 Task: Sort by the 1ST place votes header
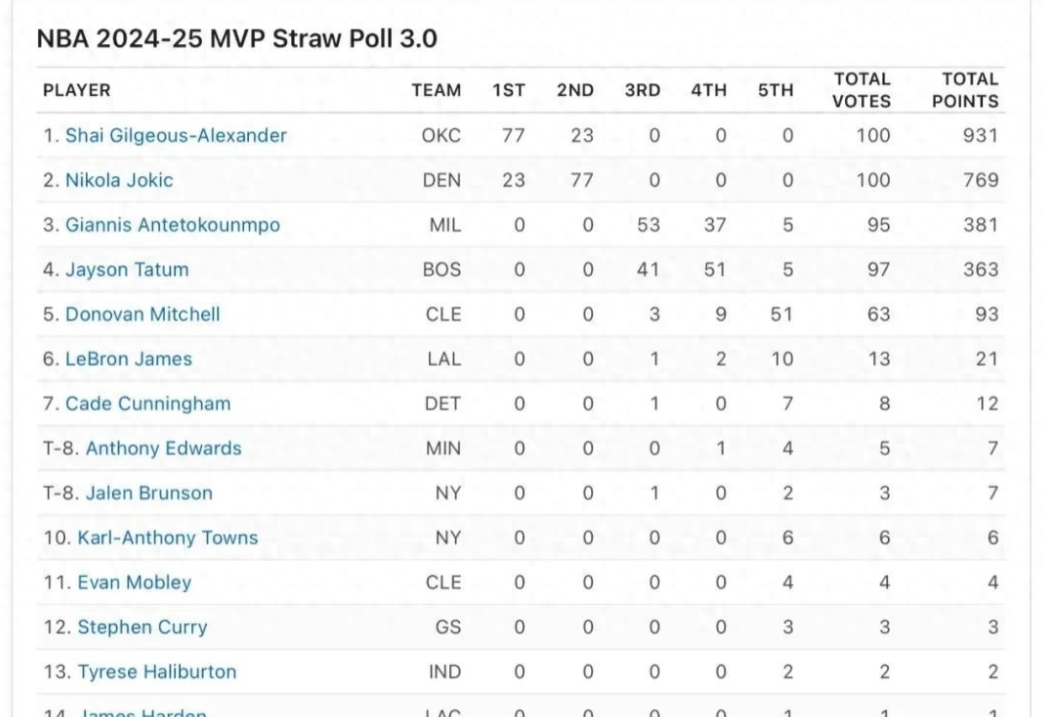coord(508,90)
